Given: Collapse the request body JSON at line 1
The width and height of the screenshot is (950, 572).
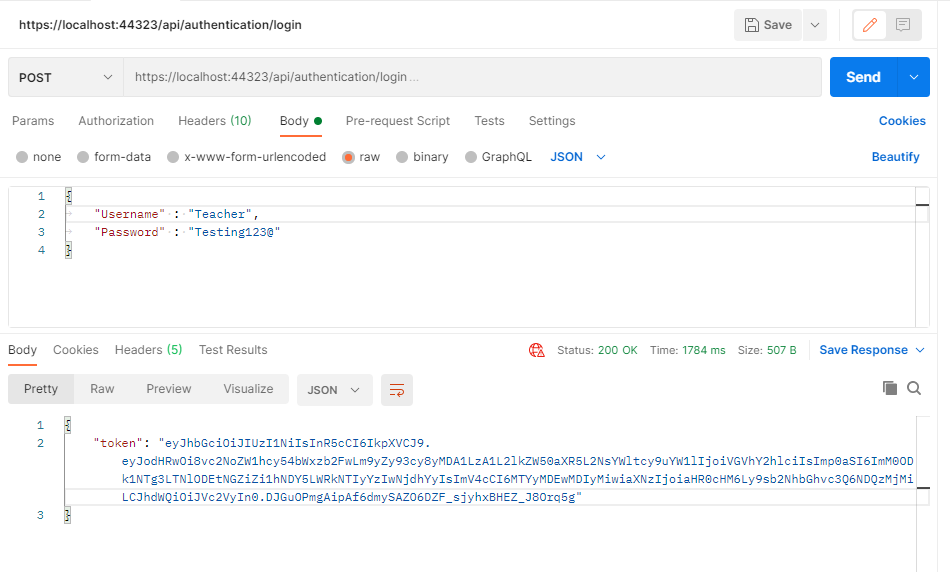Looking at the screenshot, I should [x=68, y=196].
